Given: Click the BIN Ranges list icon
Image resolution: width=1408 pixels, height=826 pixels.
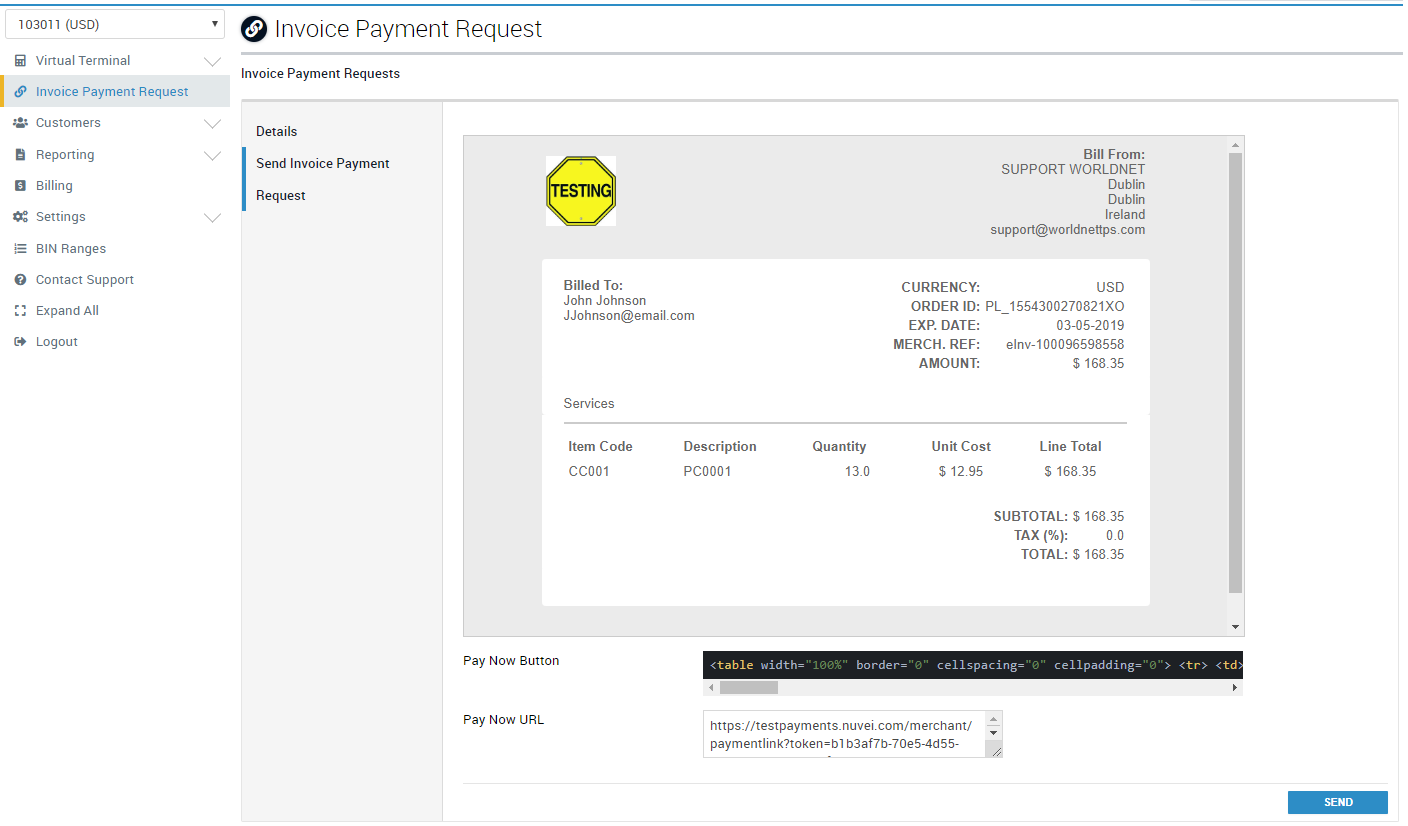Looking at the screenshot, I should click(x=20, y=249).
